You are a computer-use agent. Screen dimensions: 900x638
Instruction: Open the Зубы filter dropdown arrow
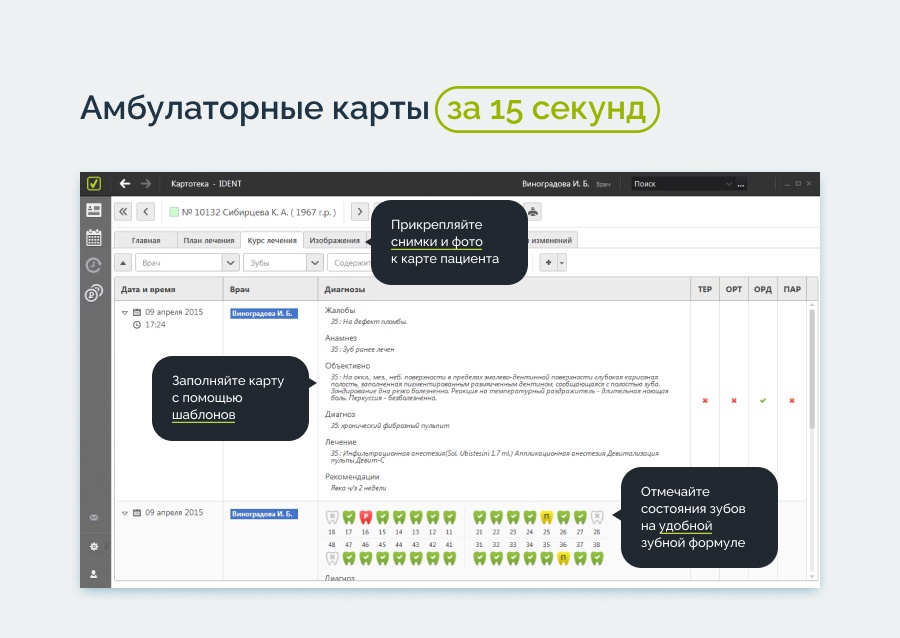[315, 263]
